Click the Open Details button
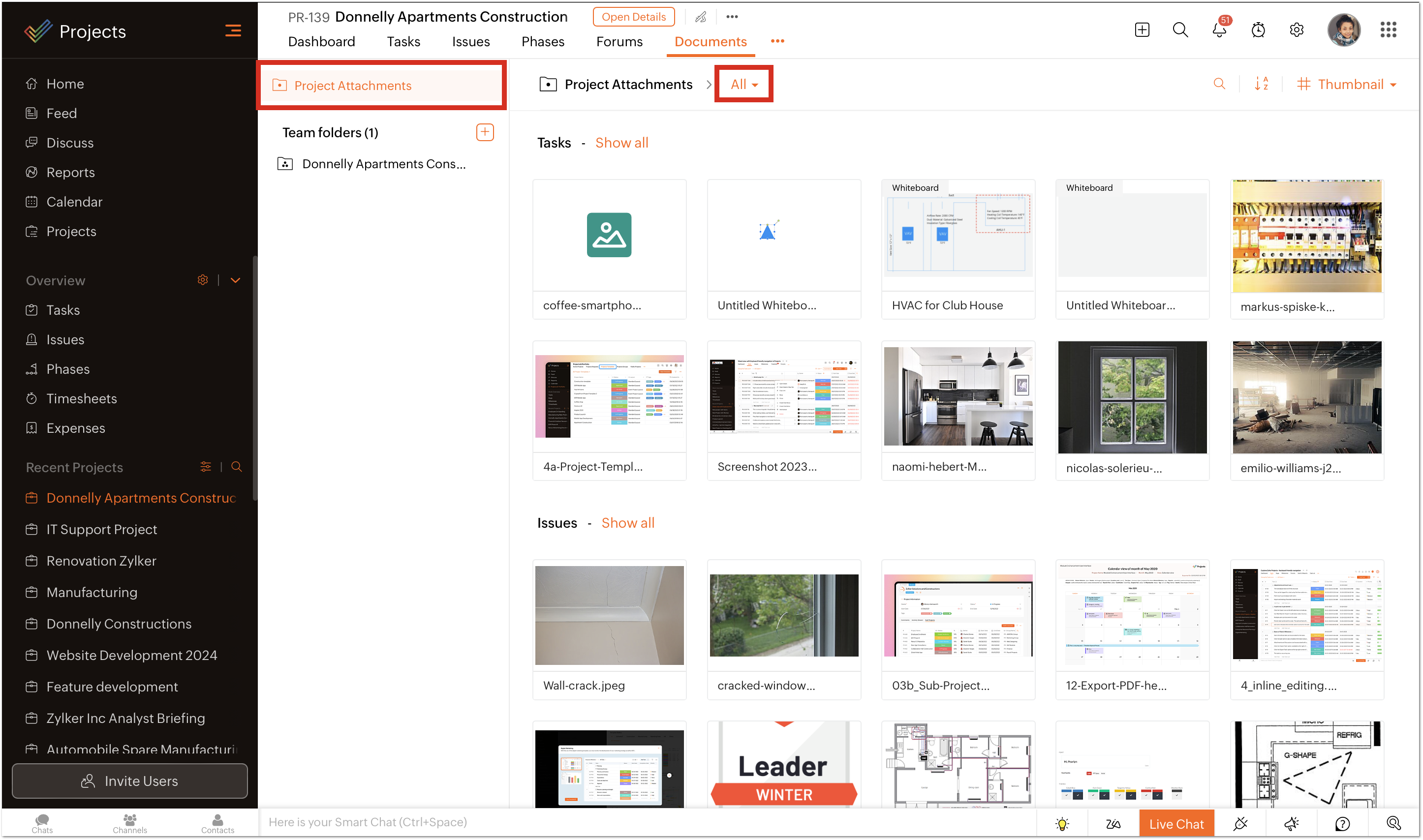1423x840 pixels. pyautogui.click(x=633, y=17)
